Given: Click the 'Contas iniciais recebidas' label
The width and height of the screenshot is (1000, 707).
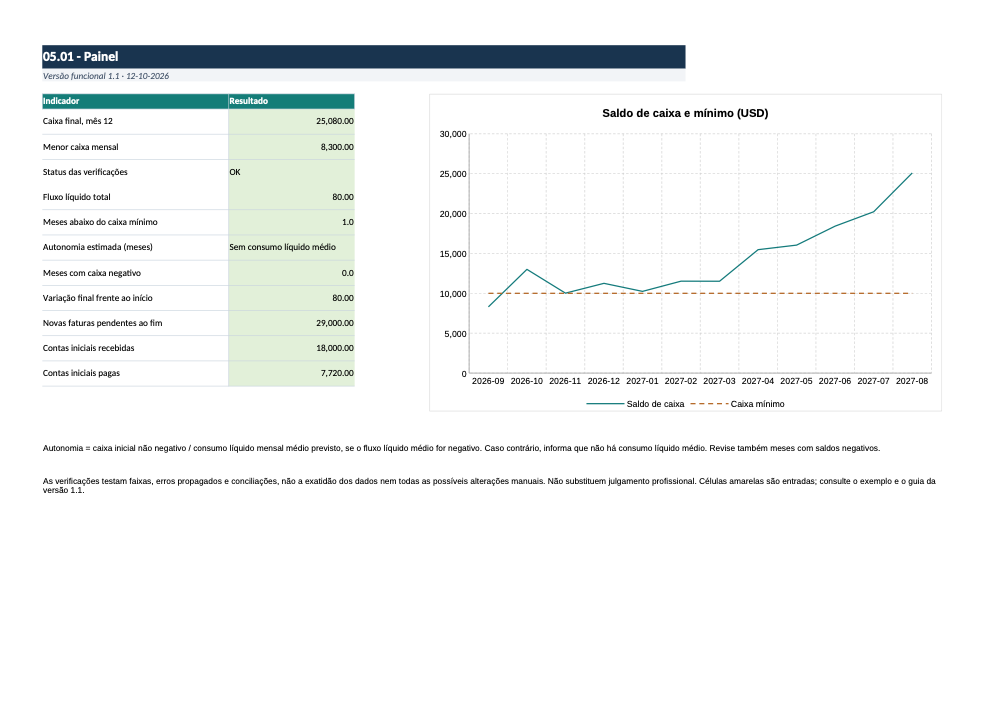Looking at the screenshot, I should tap(89, 348).
